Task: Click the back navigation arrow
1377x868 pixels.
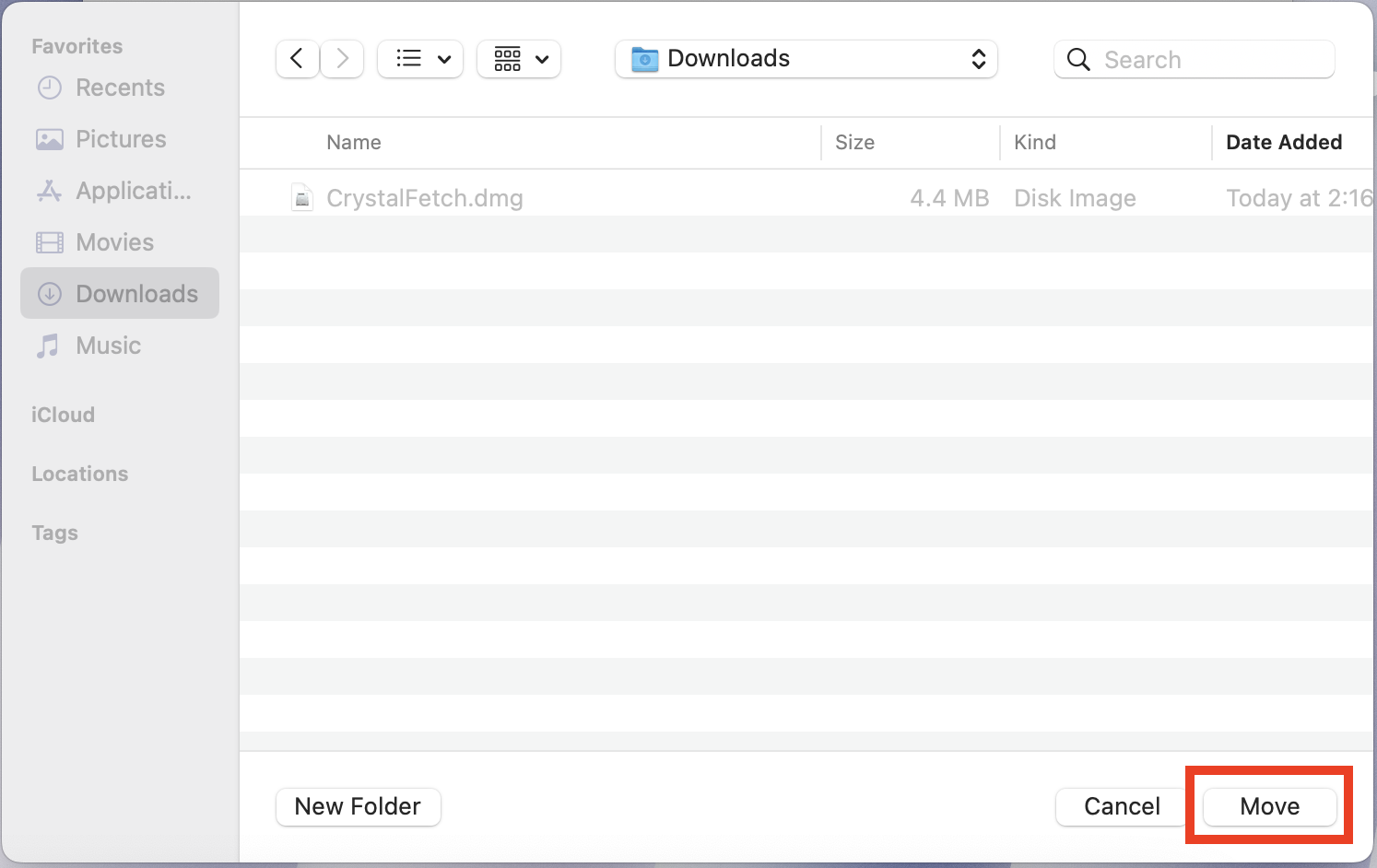Action: coord(297,58)
